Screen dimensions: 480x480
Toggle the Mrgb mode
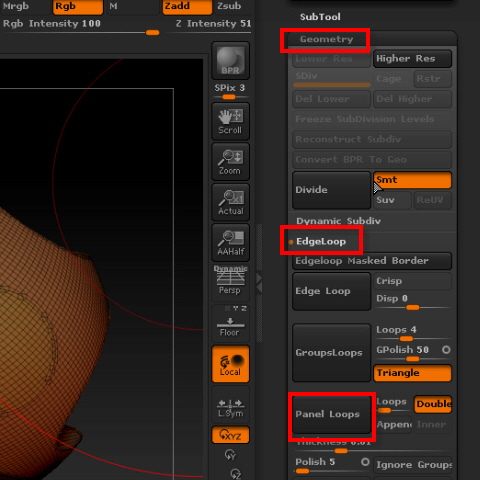[25, 7]
